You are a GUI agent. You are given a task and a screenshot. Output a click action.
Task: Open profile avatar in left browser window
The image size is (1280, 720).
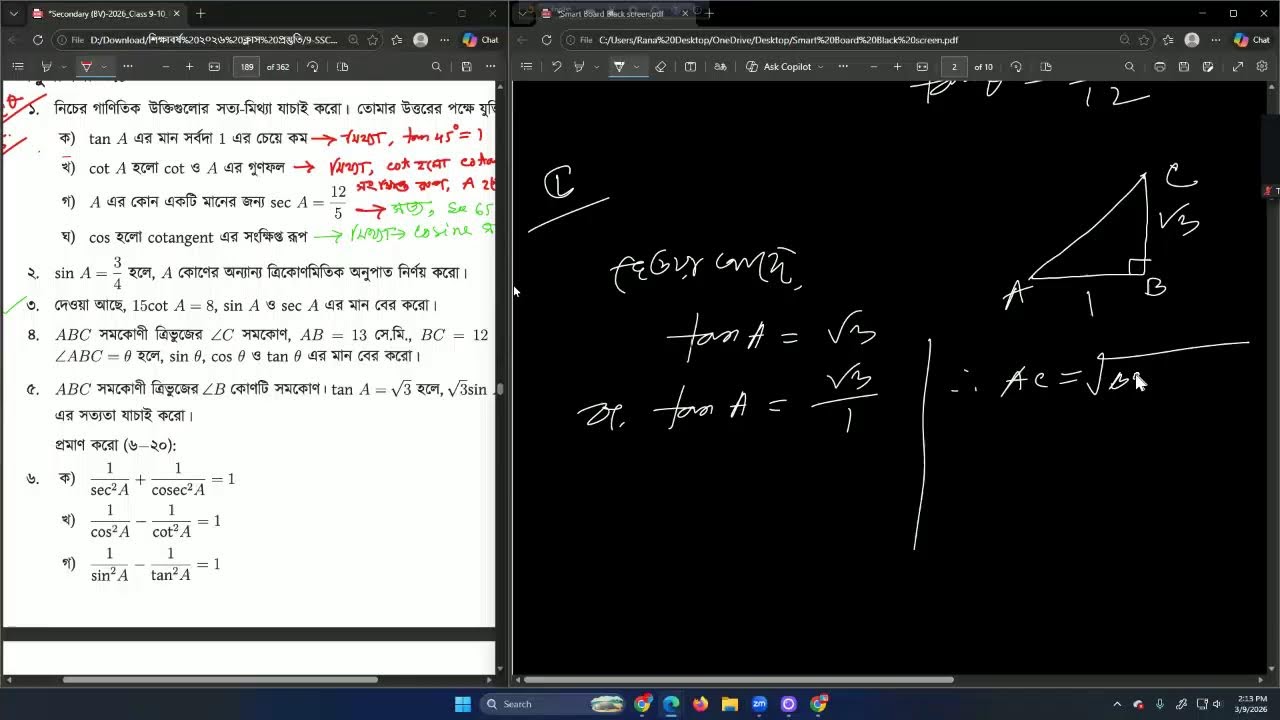point(421,40)
